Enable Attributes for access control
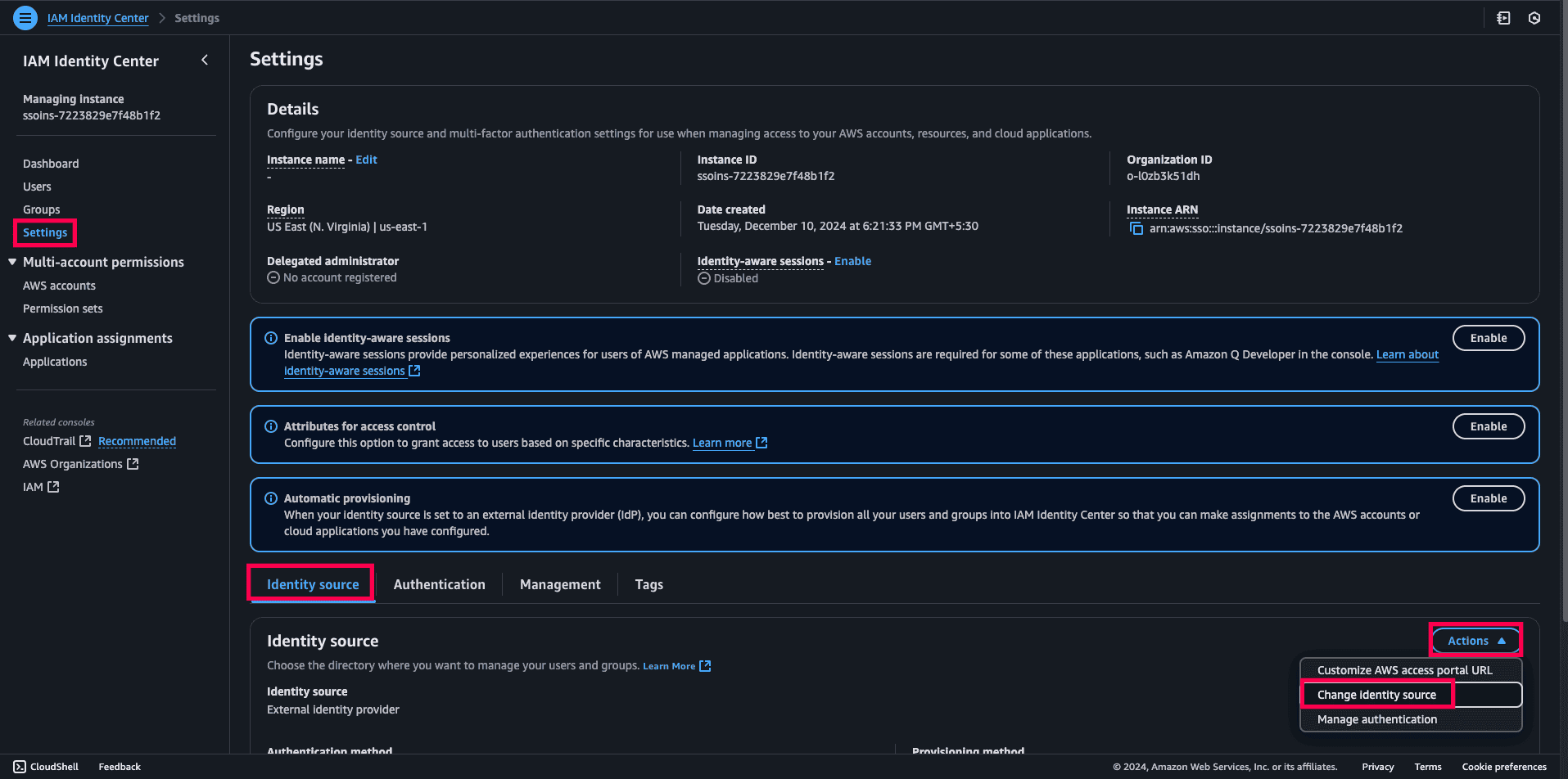The image size is (1568, 779). (1488, 426)
